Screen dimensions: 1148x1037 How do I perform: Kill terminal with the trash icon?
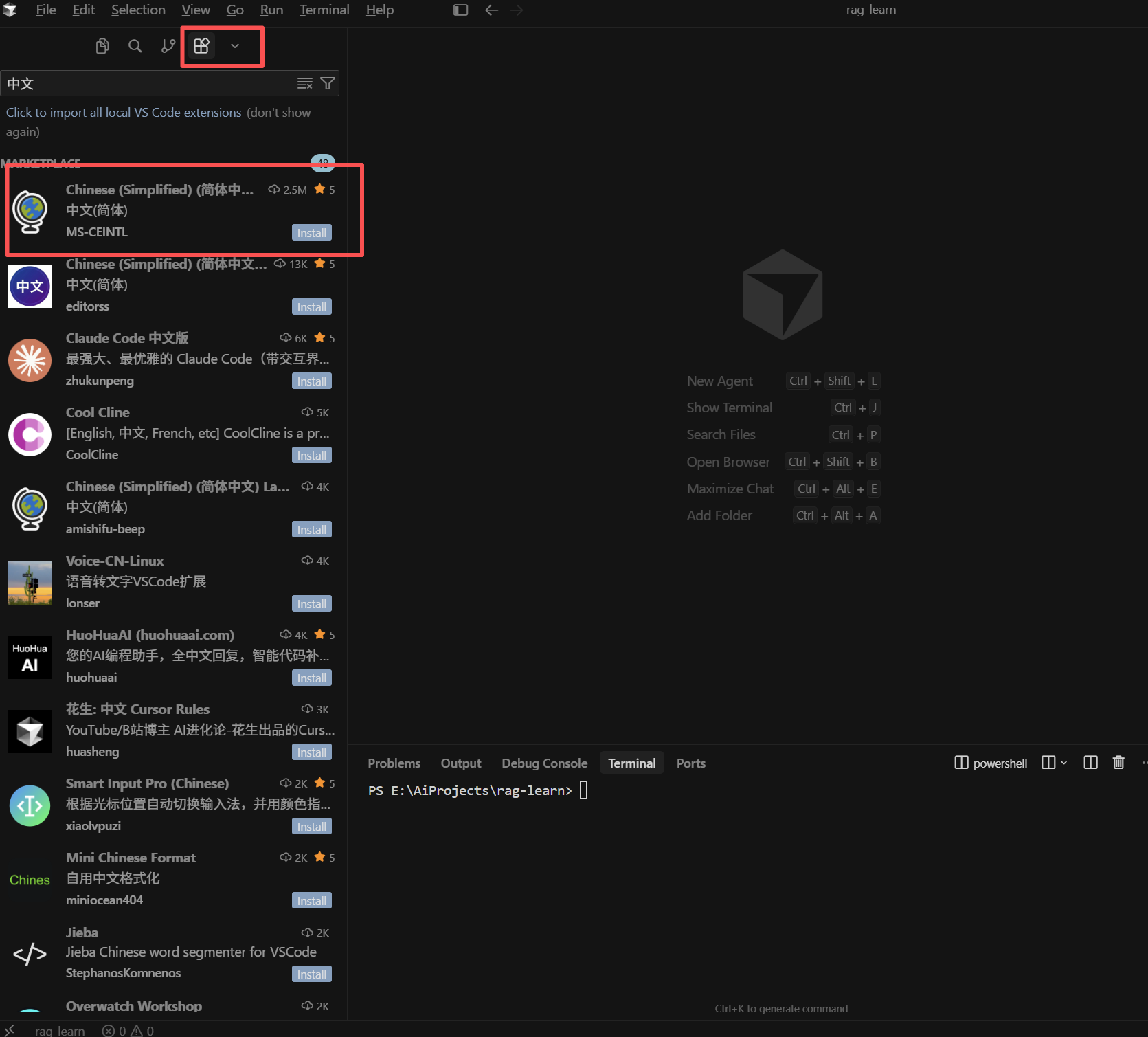pos(1118,763)
